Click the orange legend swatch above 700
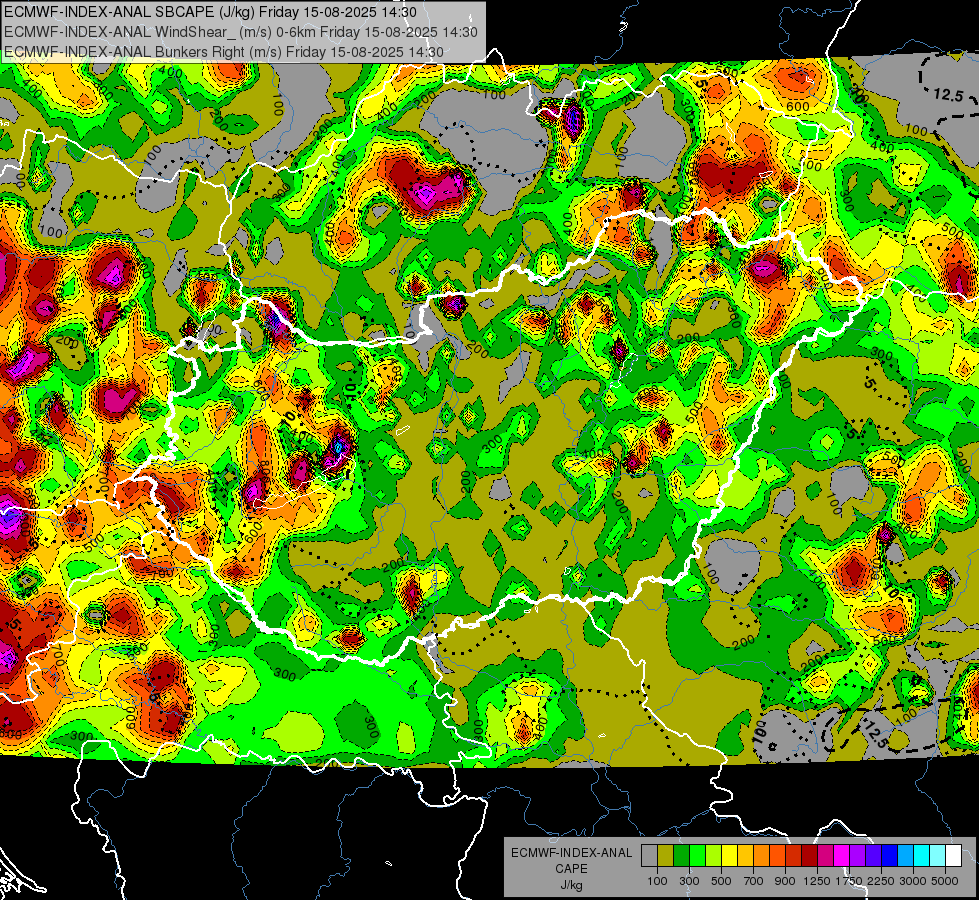This screenshot has width=979, height=900. coord(761,855)
